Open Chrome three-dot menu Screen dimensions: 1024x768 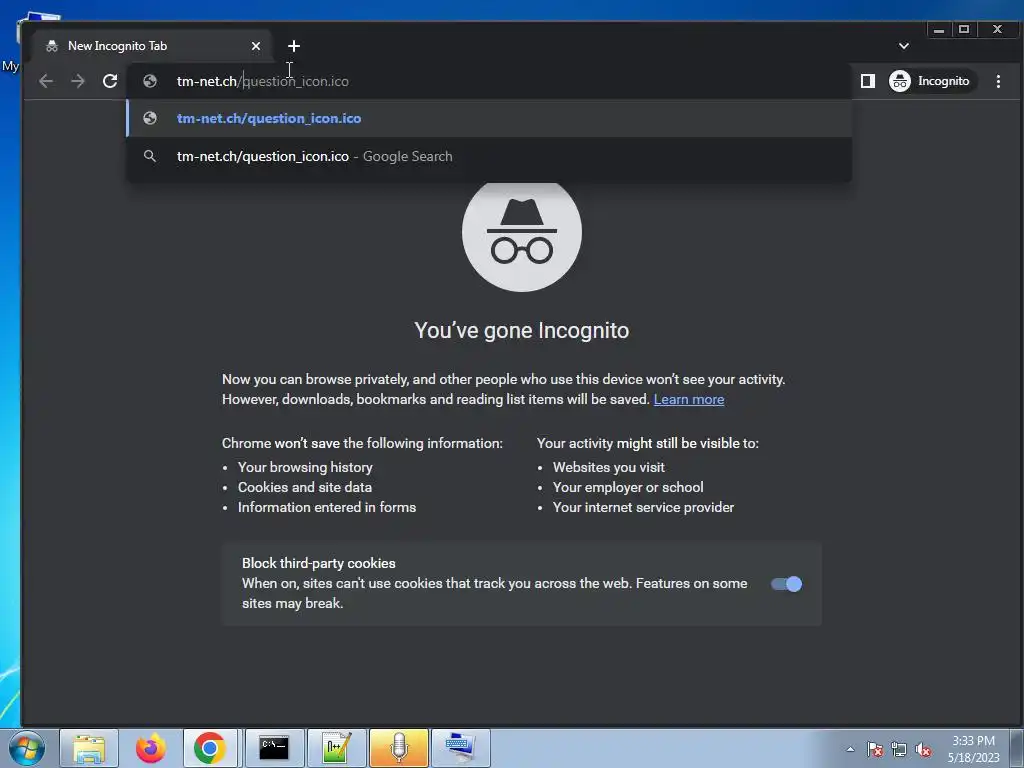(998, 81)
